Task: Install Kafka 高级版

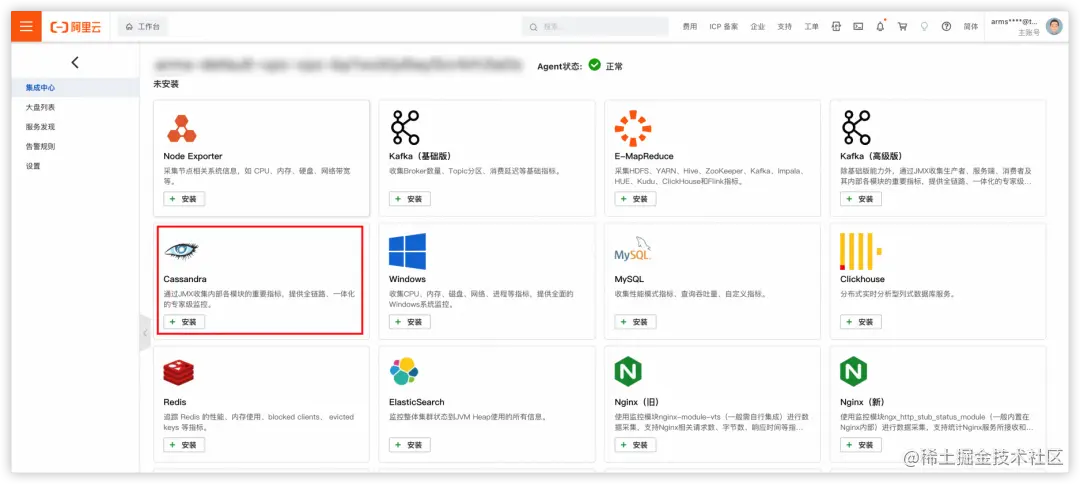Action: (861, 199)
